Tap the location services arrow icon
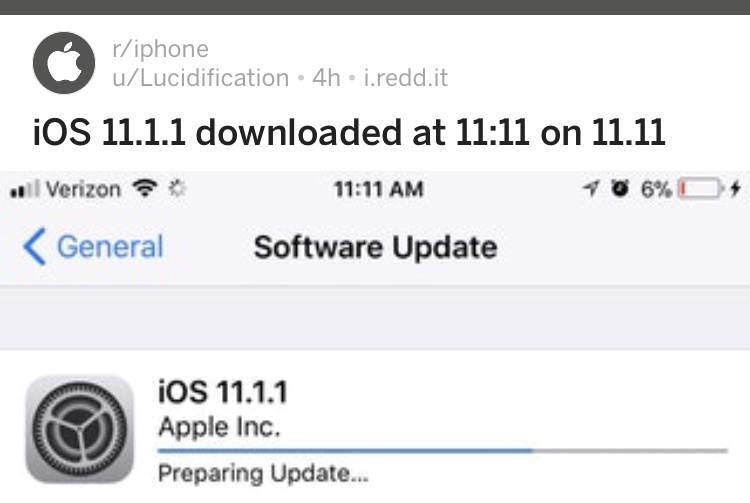The width and height of the screenshot is (750, 503). tap(591, 188)
